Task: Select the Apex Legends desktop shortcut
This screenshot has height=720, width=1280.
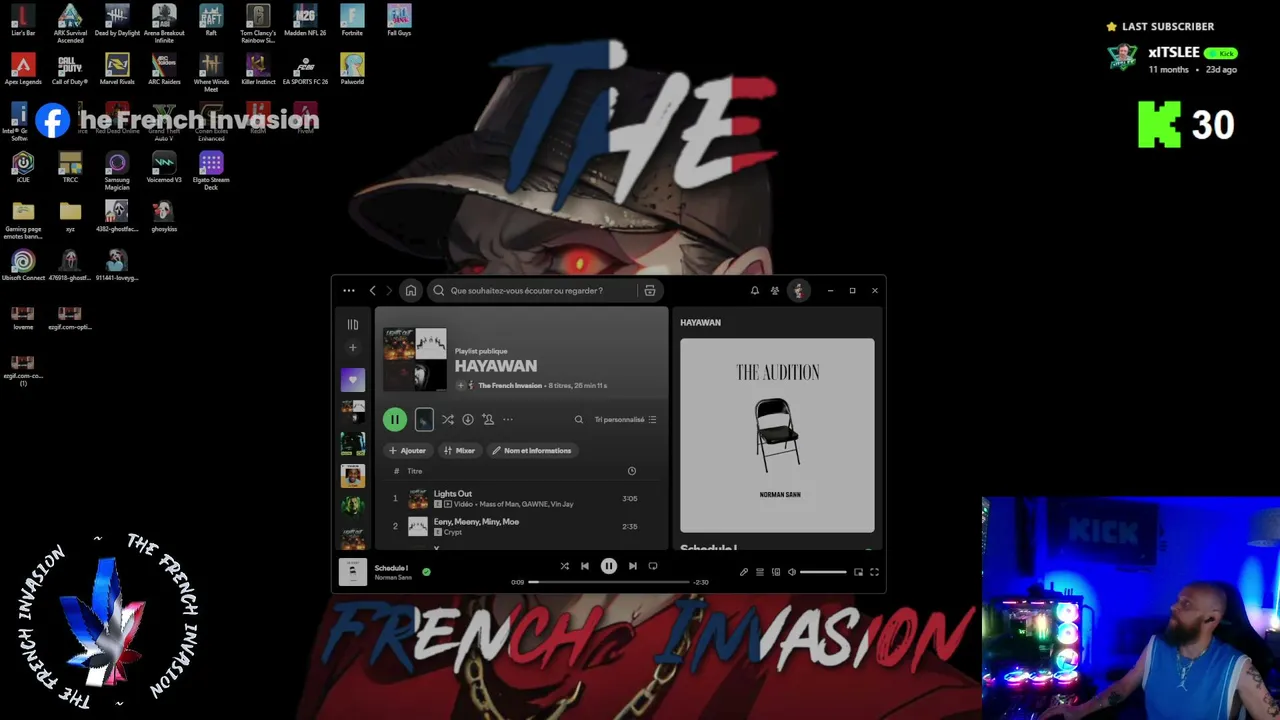Action: point(23,69)
